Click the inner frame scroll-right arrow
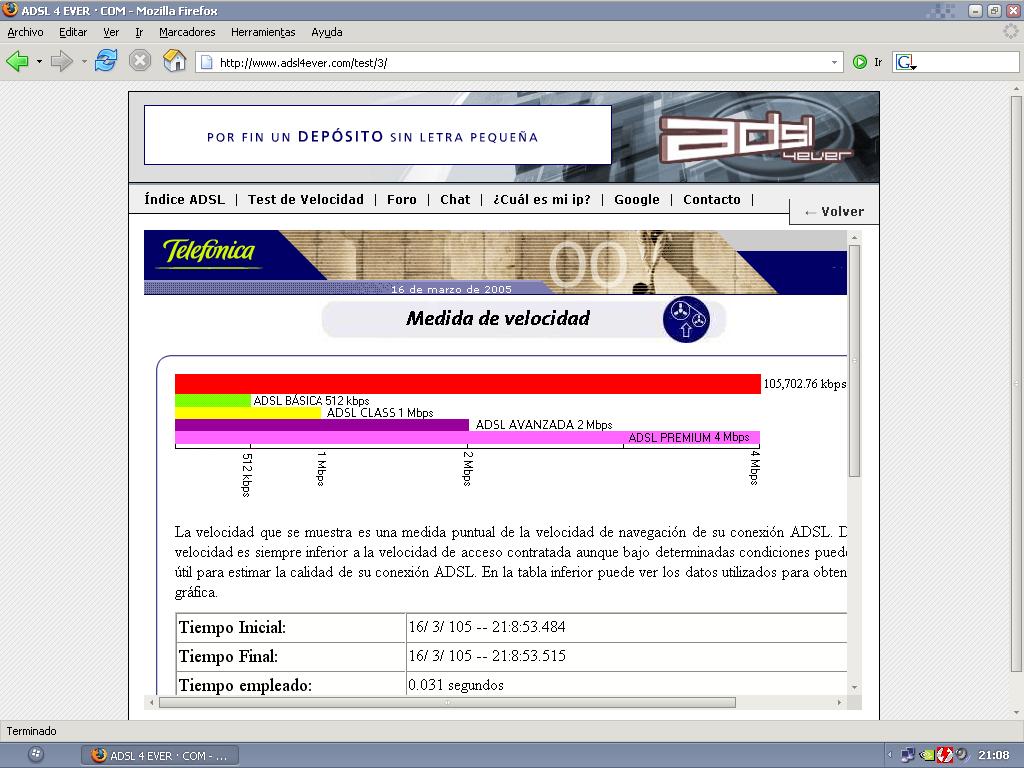Viewport: 1024px width, 768px height. pos(839,703)
